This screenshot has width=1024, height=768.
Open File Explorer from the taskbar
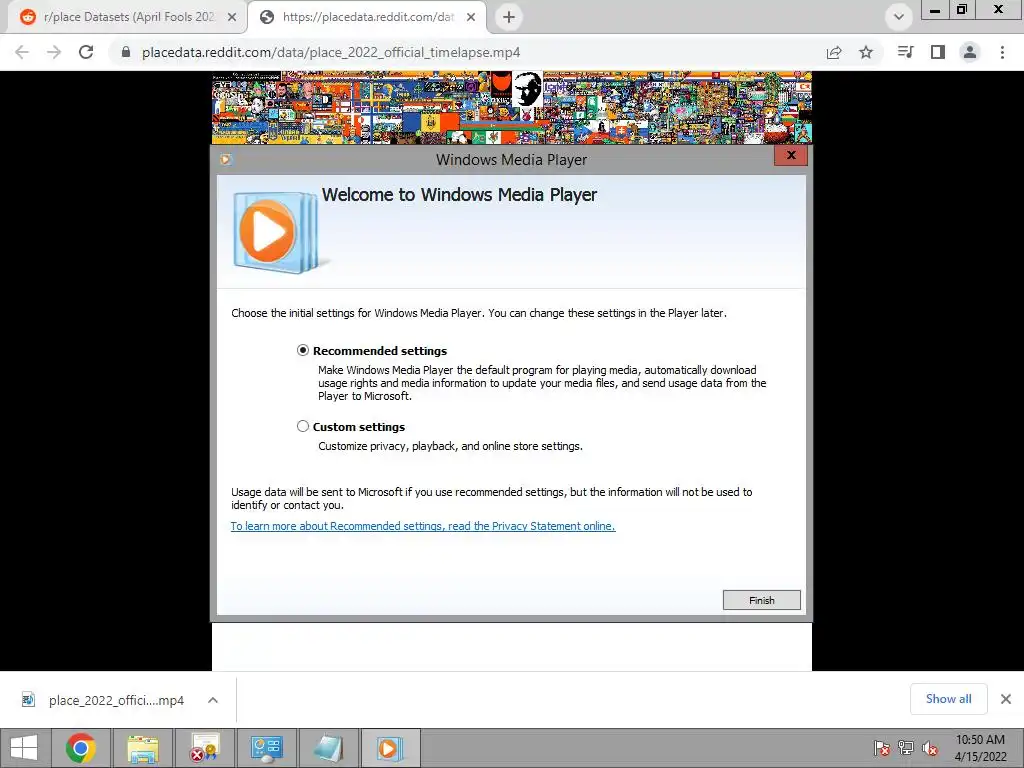pyautogui.click(x=142, y=748)
